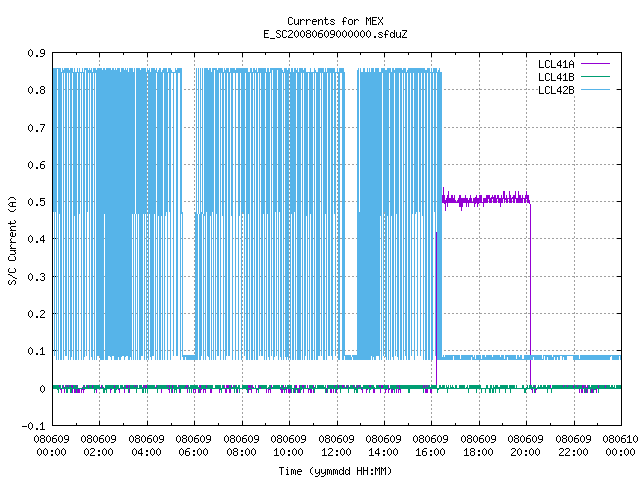Click the 'Time (yymmdd HH:MM)' axis label

coord(335,471)
